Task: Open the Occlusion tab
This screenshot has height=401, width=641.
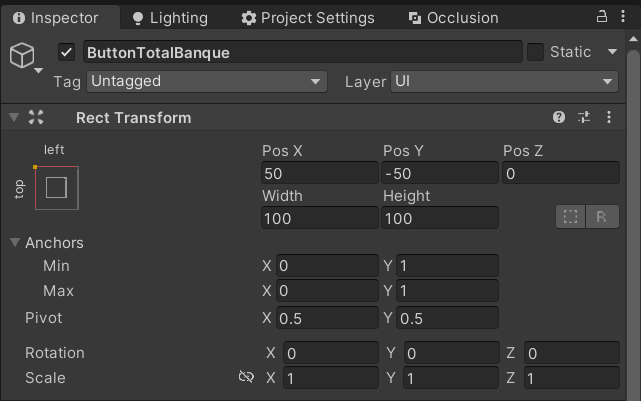Action: click(453, 18)
